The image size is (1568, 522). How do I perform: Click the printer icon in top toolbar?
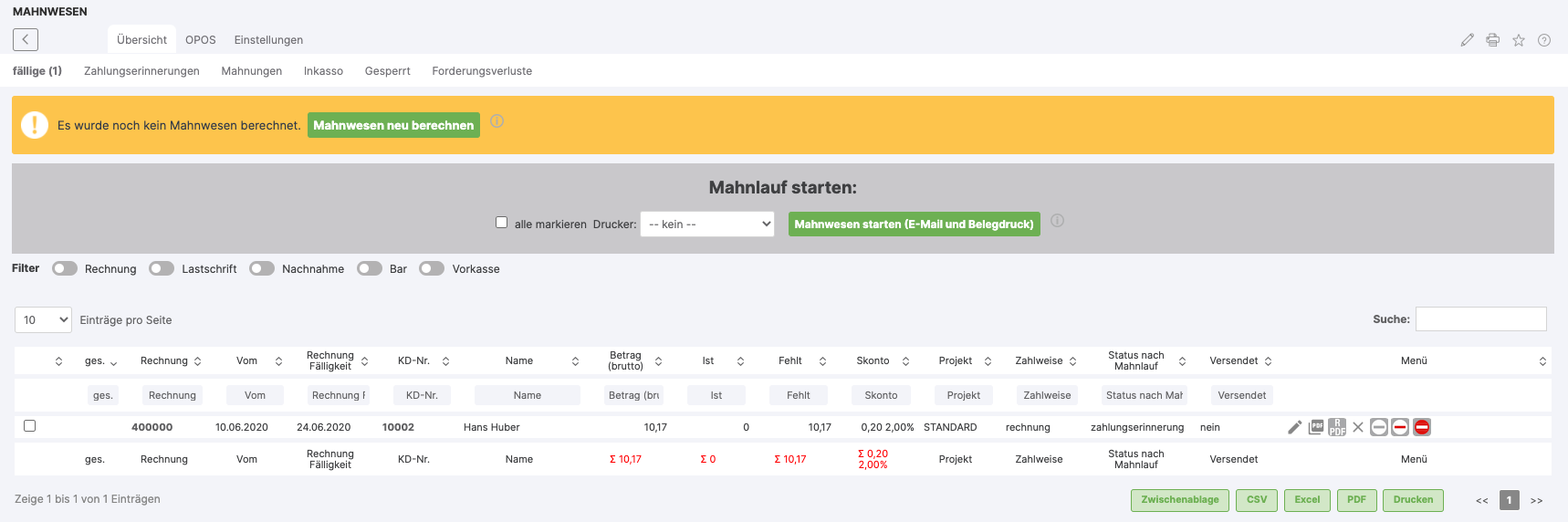click(x=1492, y=40)
